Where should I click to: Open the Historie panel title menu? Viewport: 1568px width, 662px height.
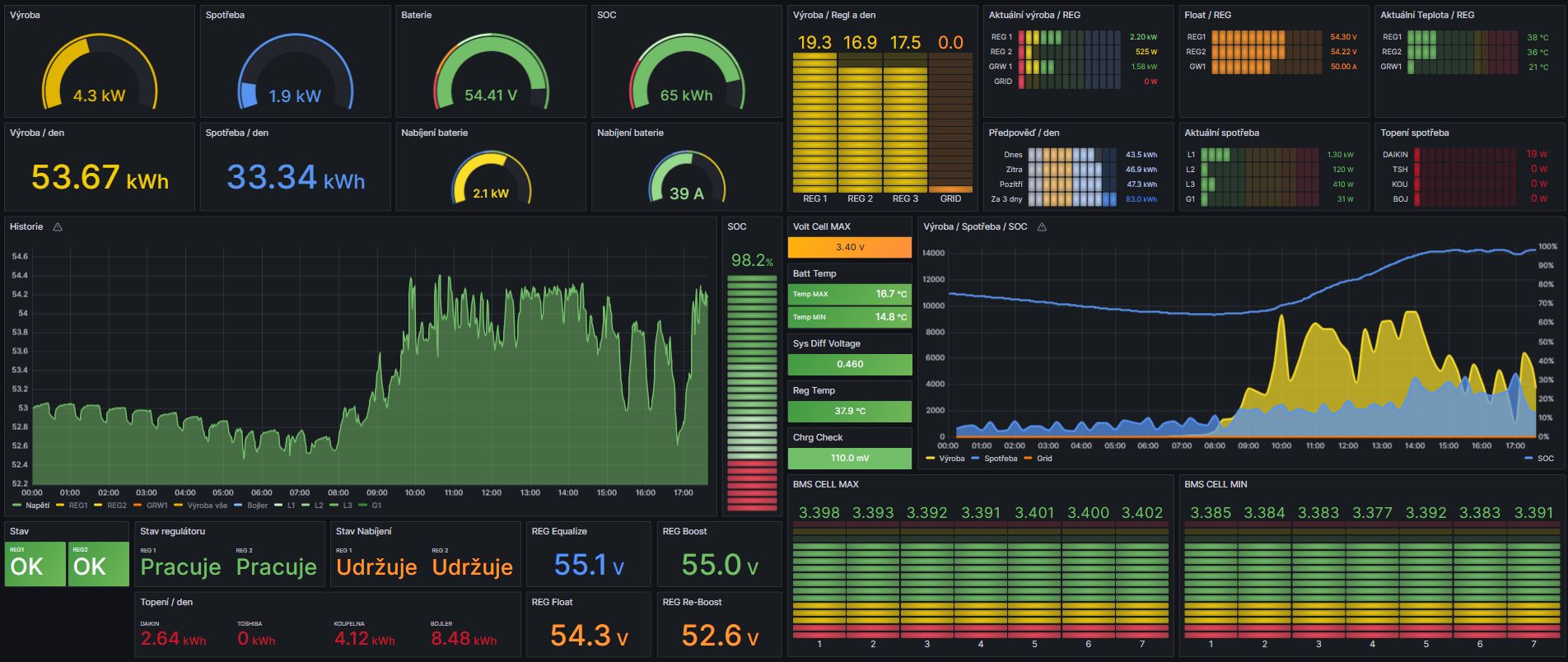26,226
